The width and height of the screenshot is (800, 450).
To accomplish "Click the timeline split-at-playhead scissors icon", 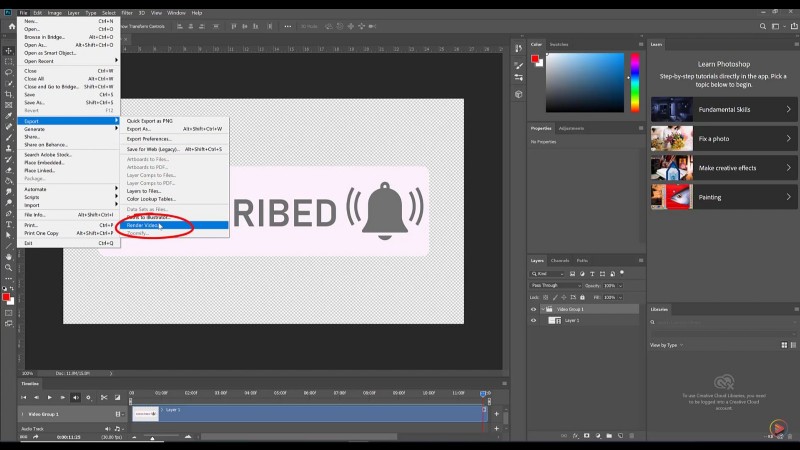I will (104, 397).
